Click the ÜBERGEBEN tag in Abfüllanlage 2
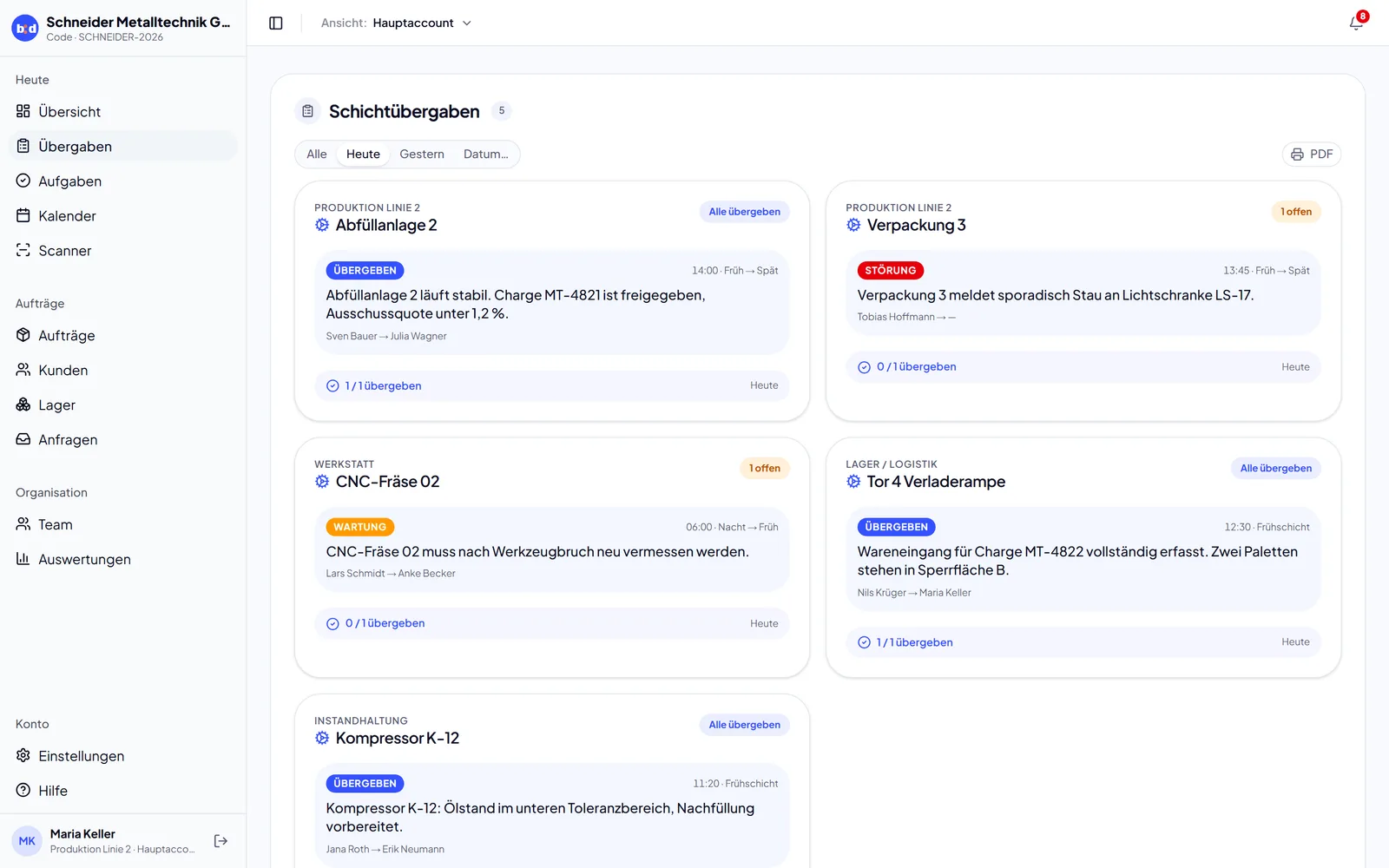This screenshot has width=1389, height=868. point(365,271)
